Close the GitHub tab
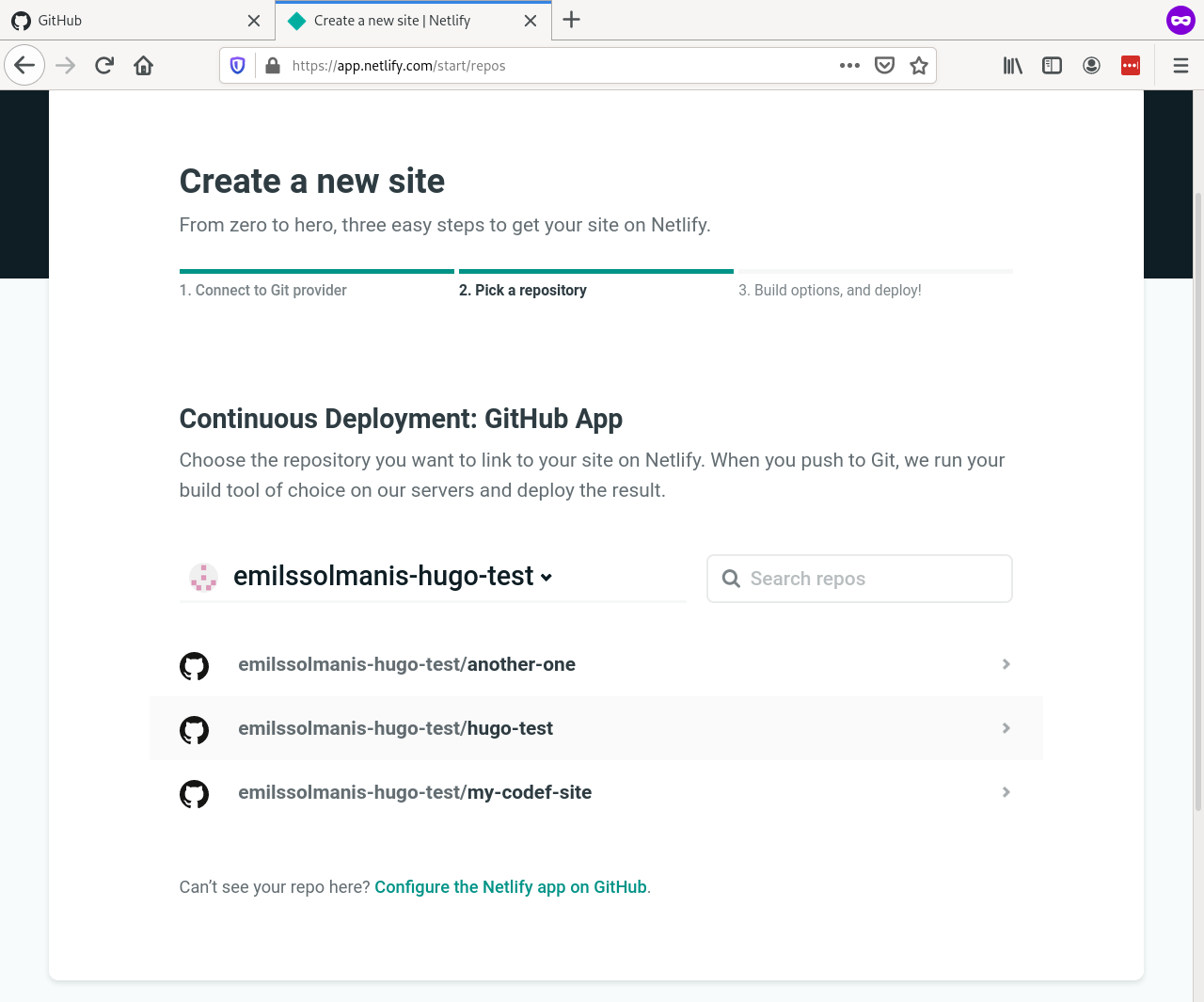This screenshot has width=1204, height=1002. coord(254,21)
